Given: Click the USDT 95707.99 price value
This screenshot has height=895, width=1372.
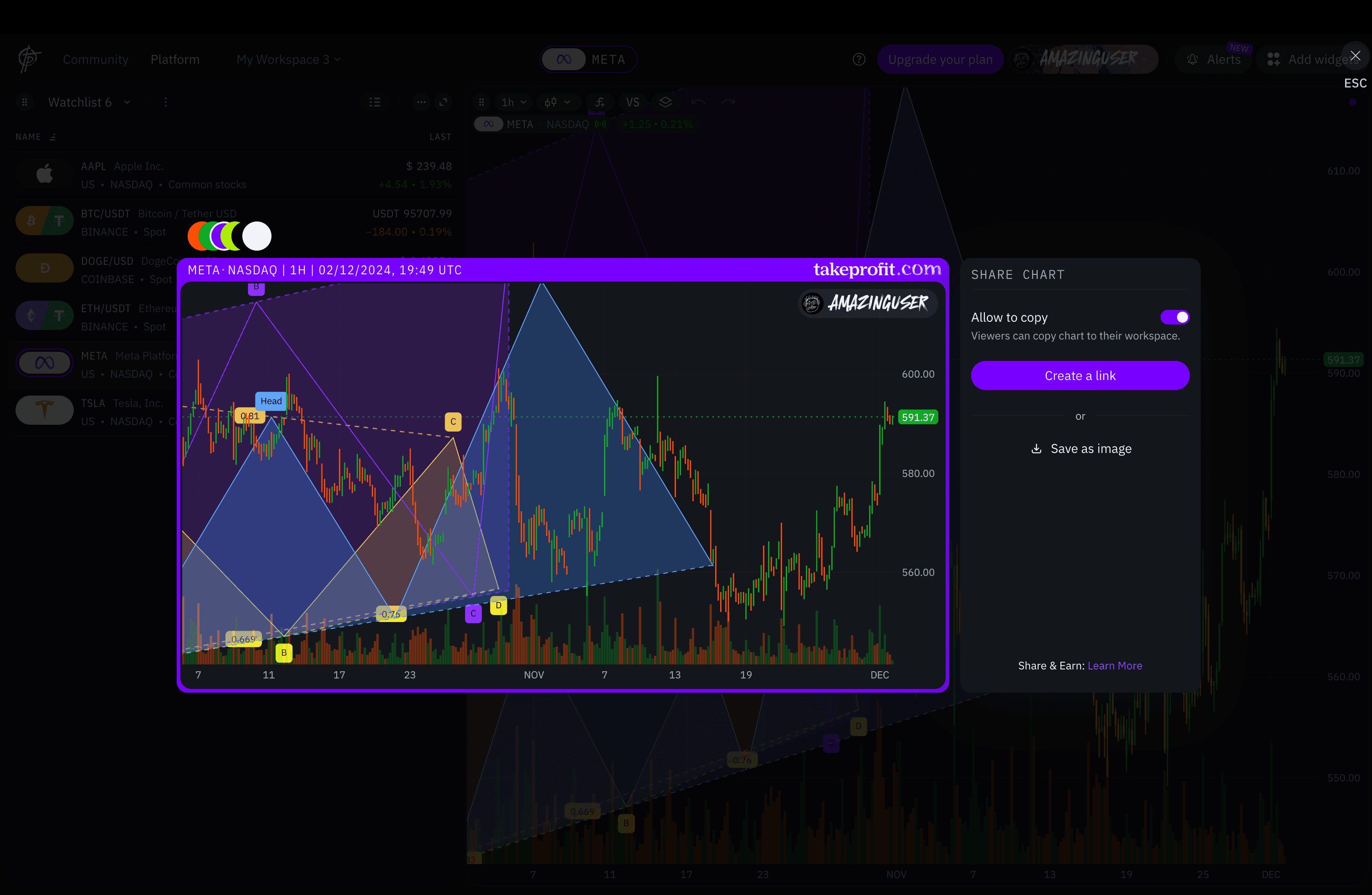Looking at the screenshot, I should (412, 213).
